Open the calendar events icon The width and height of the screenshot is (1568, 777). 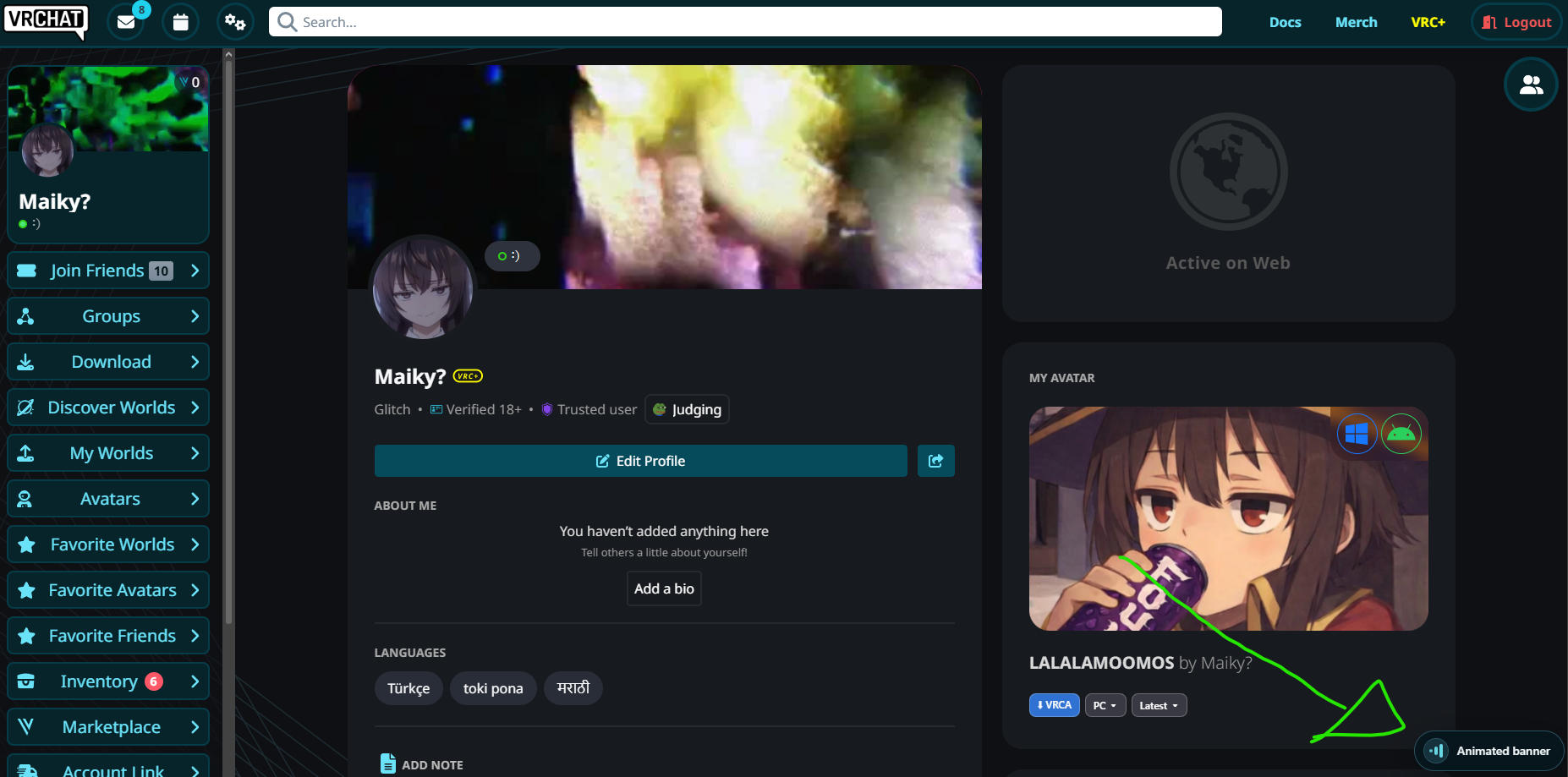click(x=180, y=22)
